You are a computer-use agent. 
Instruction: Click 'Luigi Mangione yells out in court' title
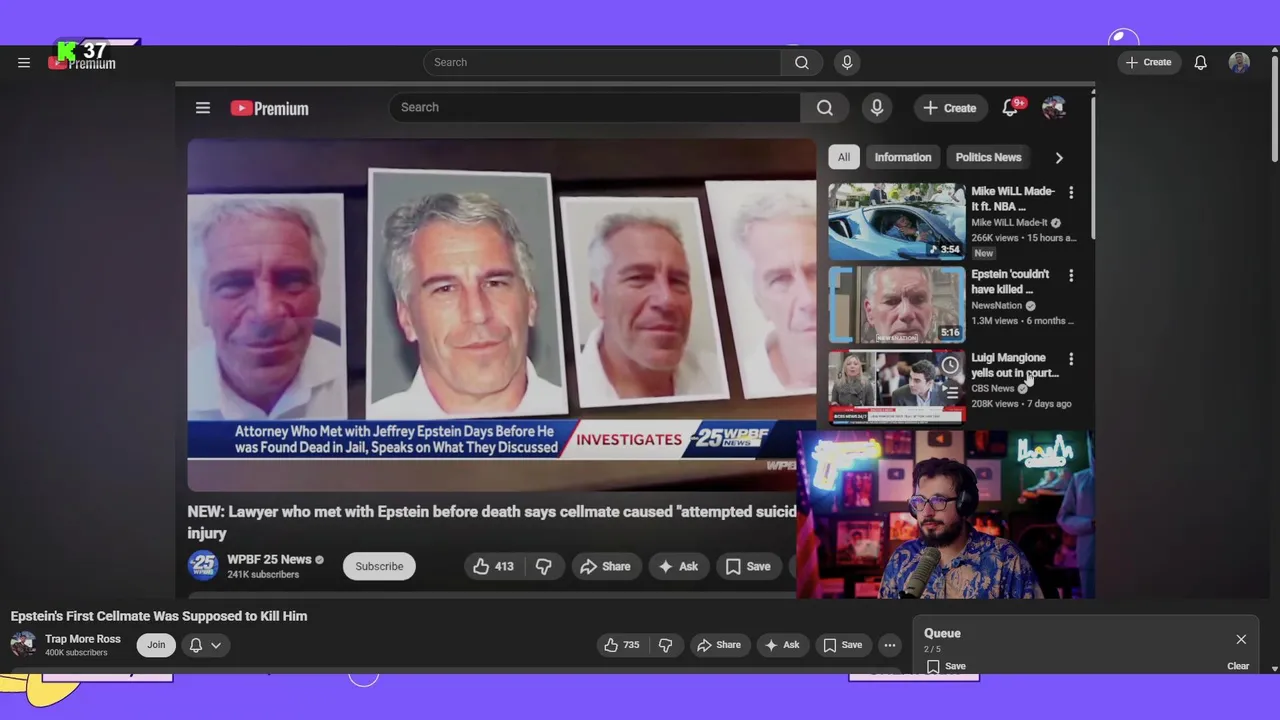(1014, 365)
